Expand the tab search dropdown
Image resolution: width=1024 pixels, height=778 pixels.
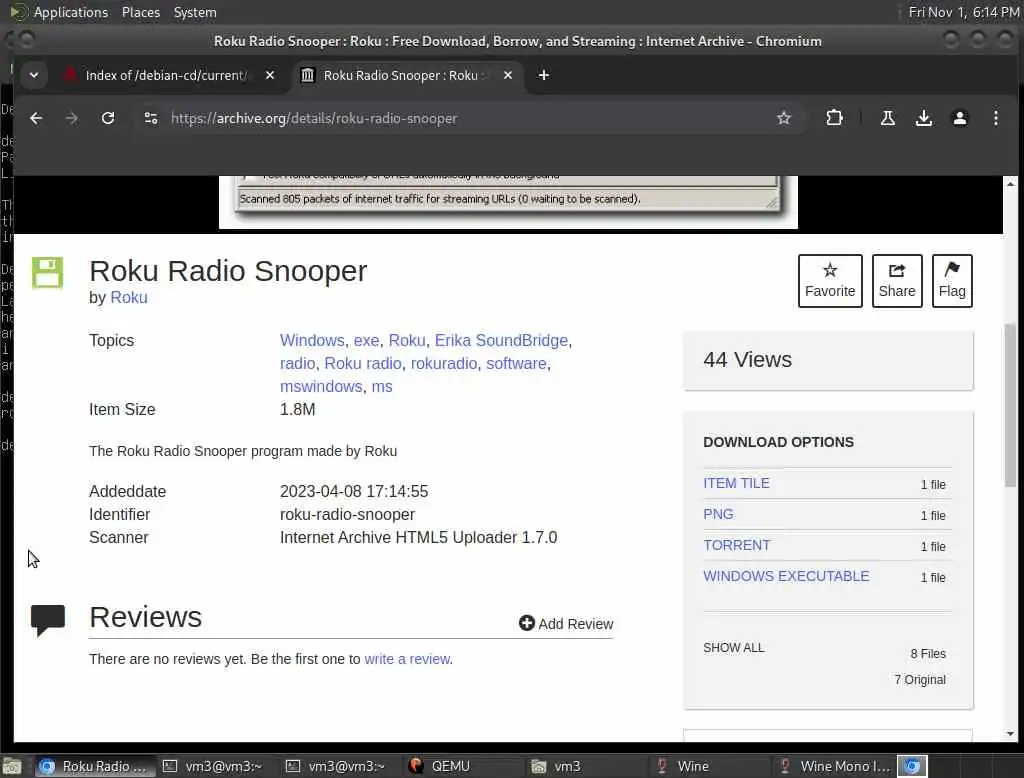pyautogui.click(x=34, y=75)
